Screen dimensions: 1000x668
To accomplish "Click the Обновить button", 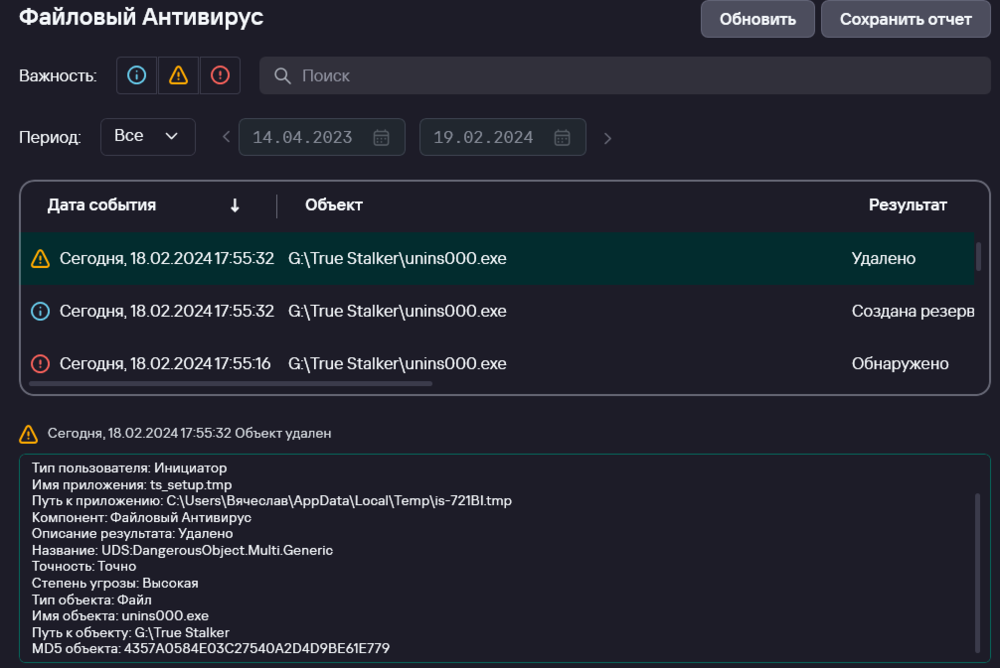I will coord(757,19).
